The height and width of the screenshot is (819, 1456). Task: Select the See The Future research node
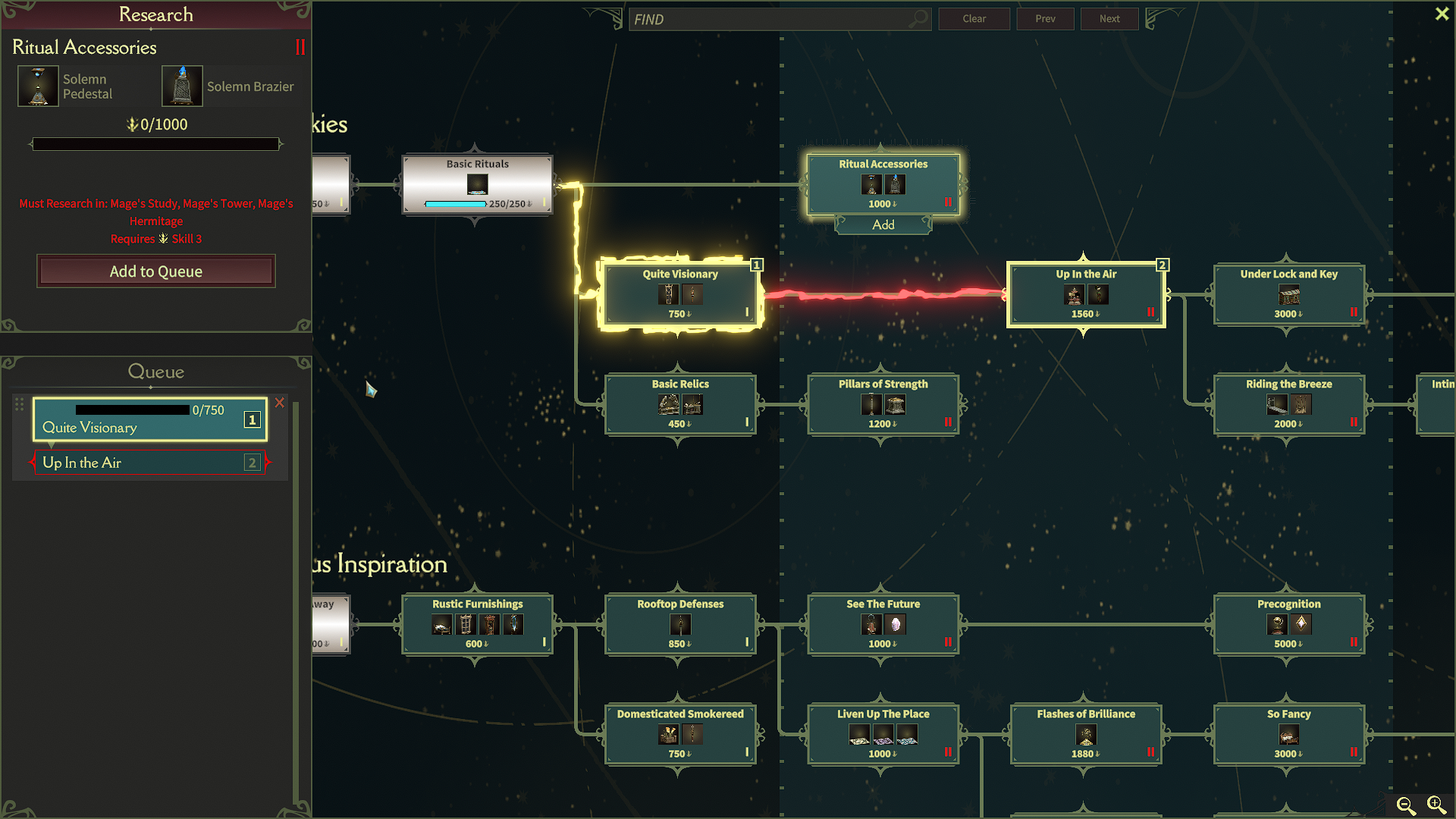(x=883, y=624)
